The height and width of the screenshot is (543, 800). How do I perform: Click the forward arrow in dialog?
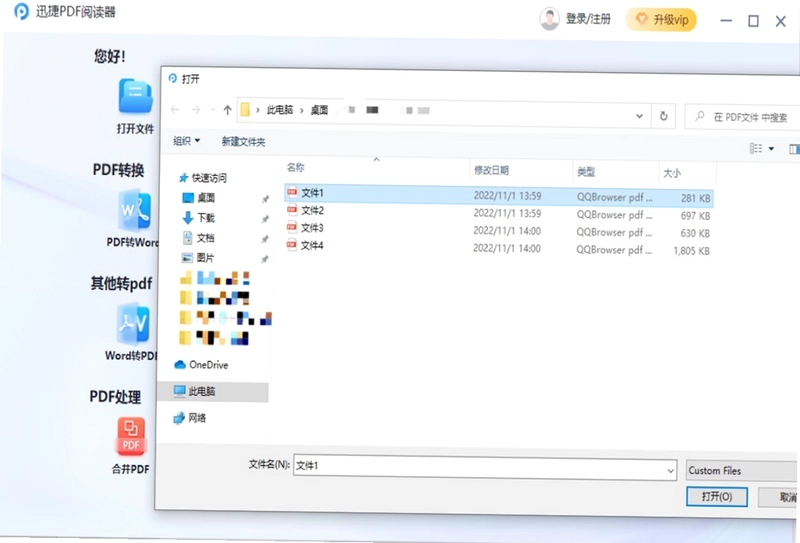196,110
